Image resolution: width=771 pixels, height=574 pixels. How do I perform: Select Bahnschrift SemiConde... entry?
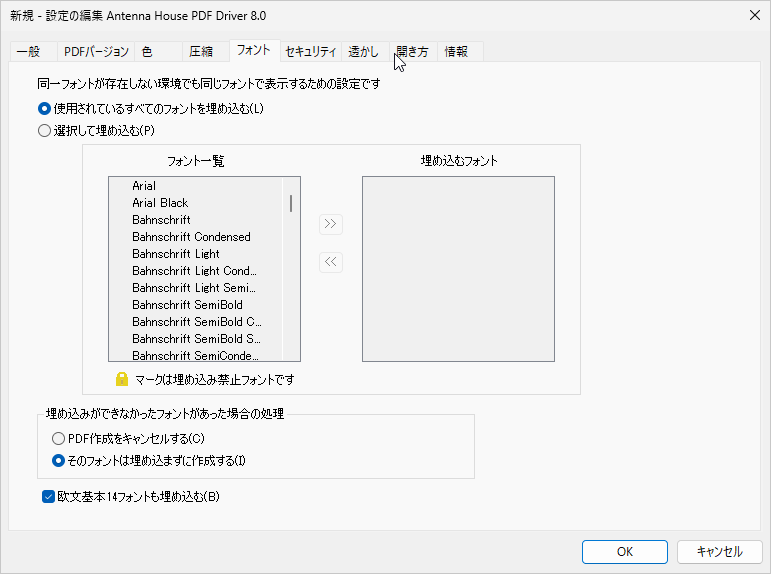(196, 355)
